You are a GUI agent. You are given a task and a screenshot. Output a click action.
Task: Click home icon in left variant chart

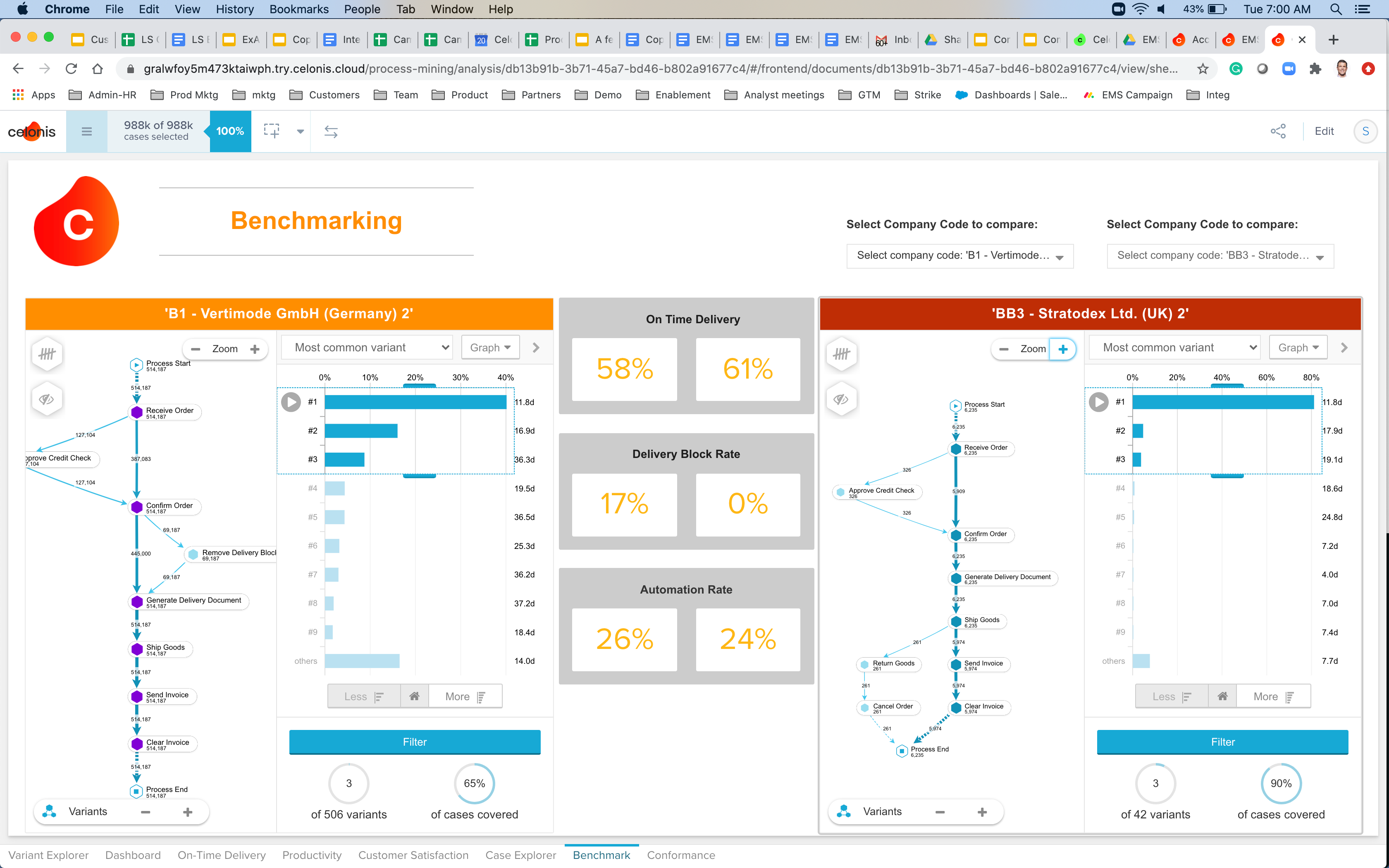tap(414, 696)
